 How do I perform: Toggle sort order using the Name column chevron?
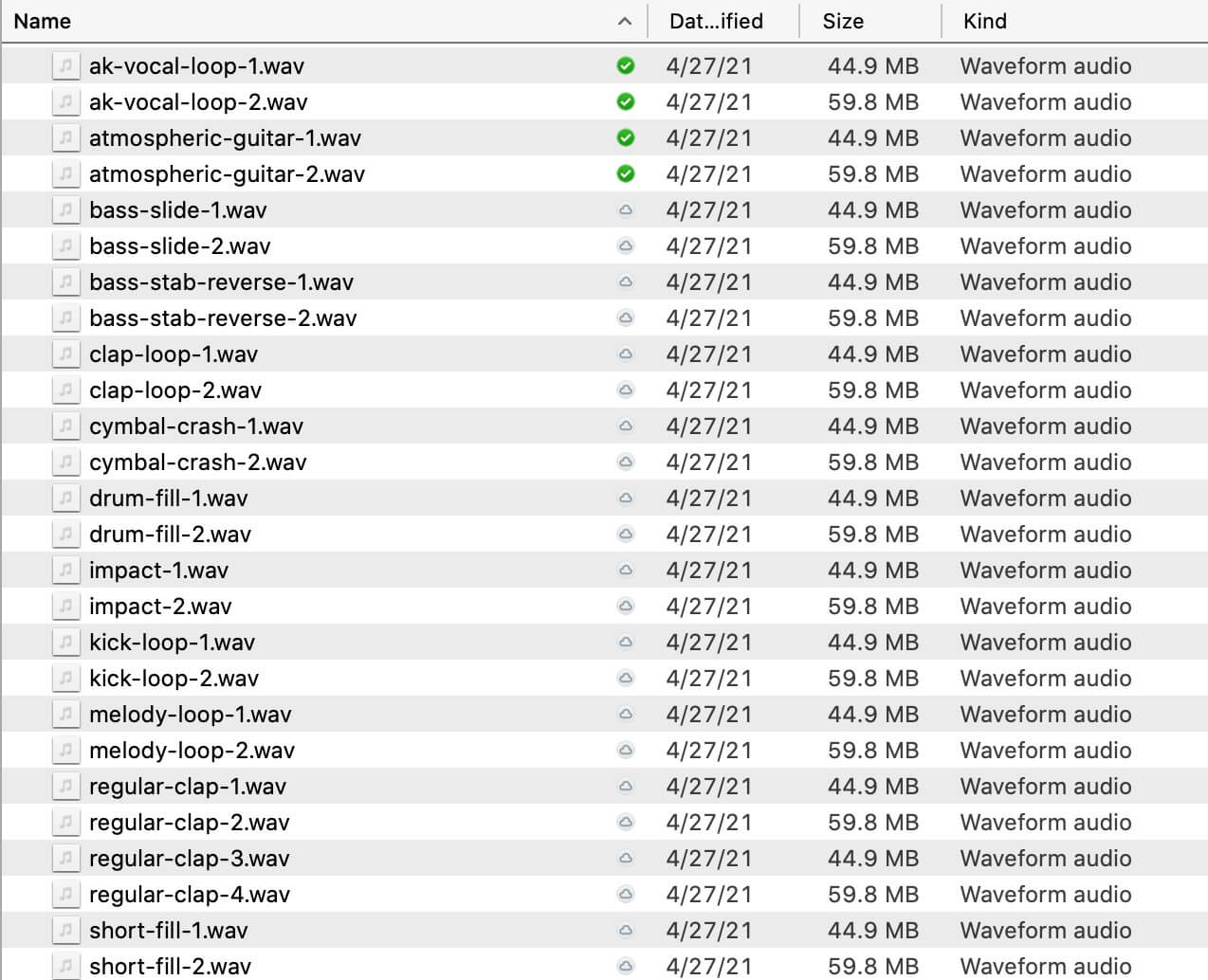(624, 22)
